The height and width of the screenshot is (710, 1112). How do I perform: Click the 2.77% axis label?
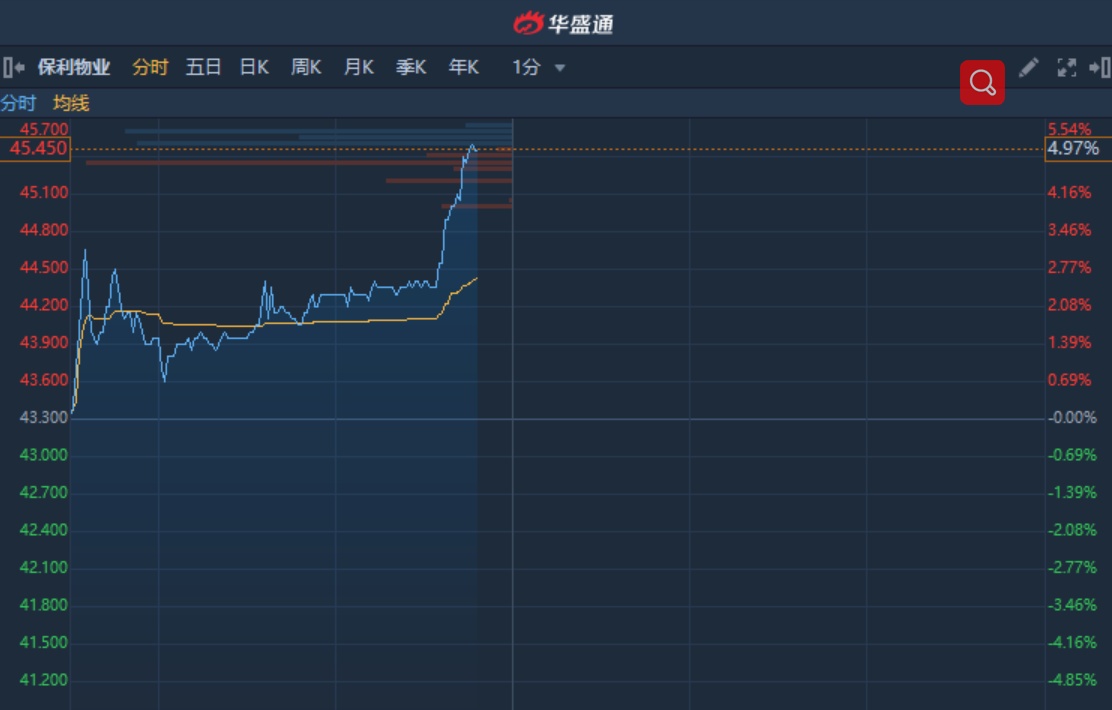coord(1069,268)
